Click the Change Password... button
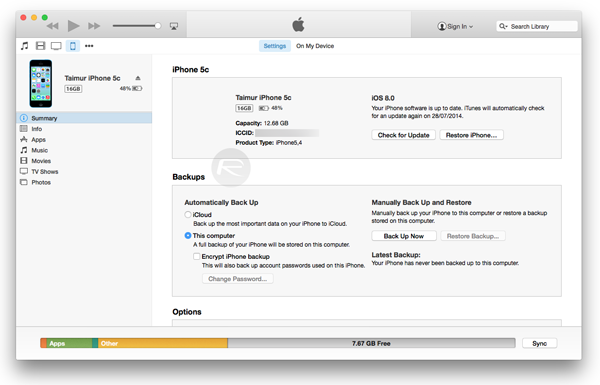The width and height of the screenshot is (600, 385). tap(238, 279)
